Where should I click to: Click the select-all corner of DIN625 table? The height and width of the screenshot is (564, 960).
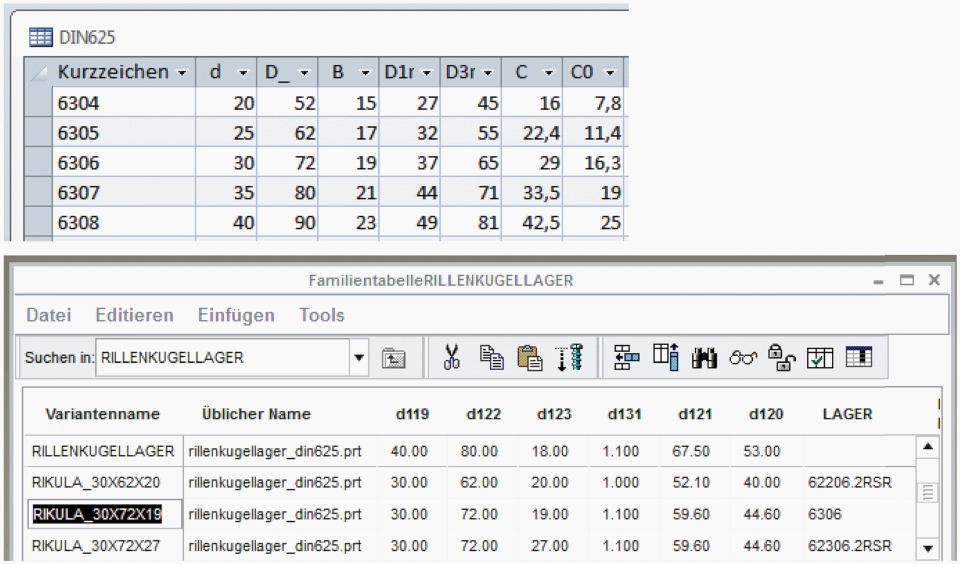tap(38, 73)
